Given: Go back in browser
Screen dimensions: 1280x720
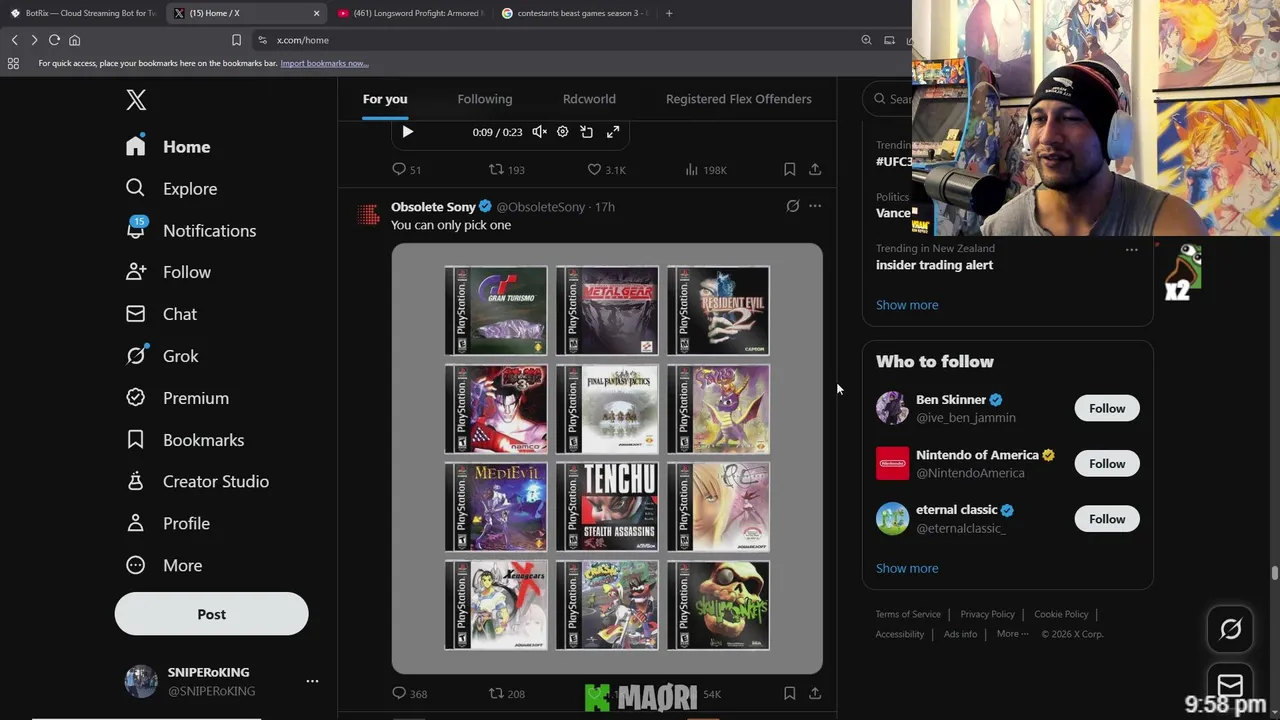Looking at the screenshot, I should [x=14, y=40].
